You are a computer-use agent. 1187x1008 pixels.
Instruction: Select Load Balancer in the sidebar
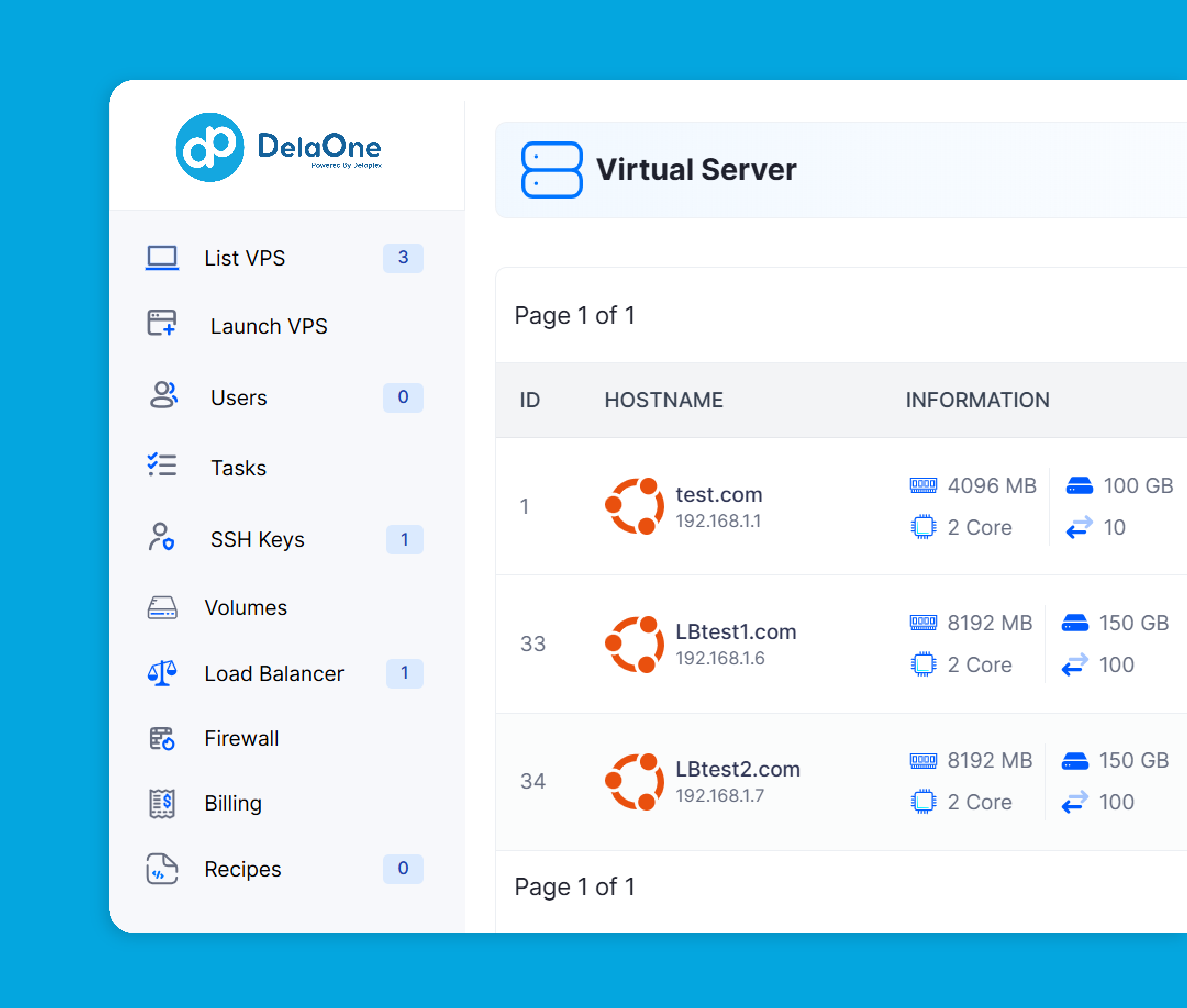click(x=274, y=674)
